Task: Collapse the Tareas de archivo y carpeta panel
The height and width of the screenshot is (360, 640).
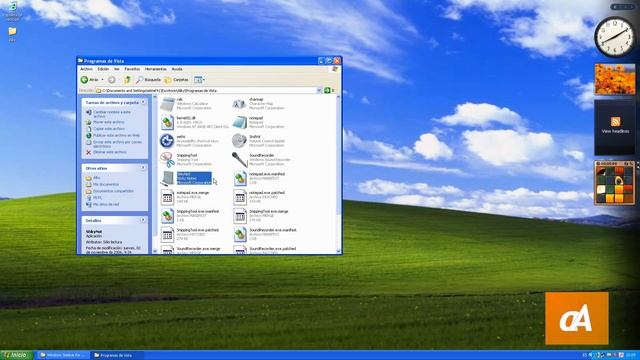Action: [143, 102]
